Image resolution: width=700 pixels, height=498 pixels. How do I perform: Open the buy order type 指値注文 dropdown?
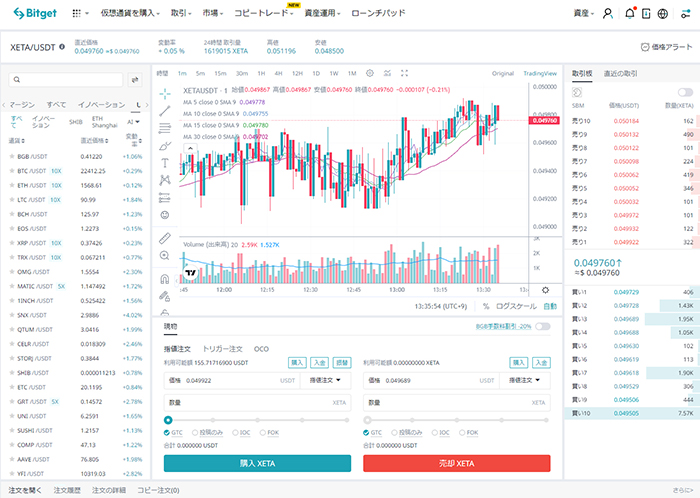point(325,380)
